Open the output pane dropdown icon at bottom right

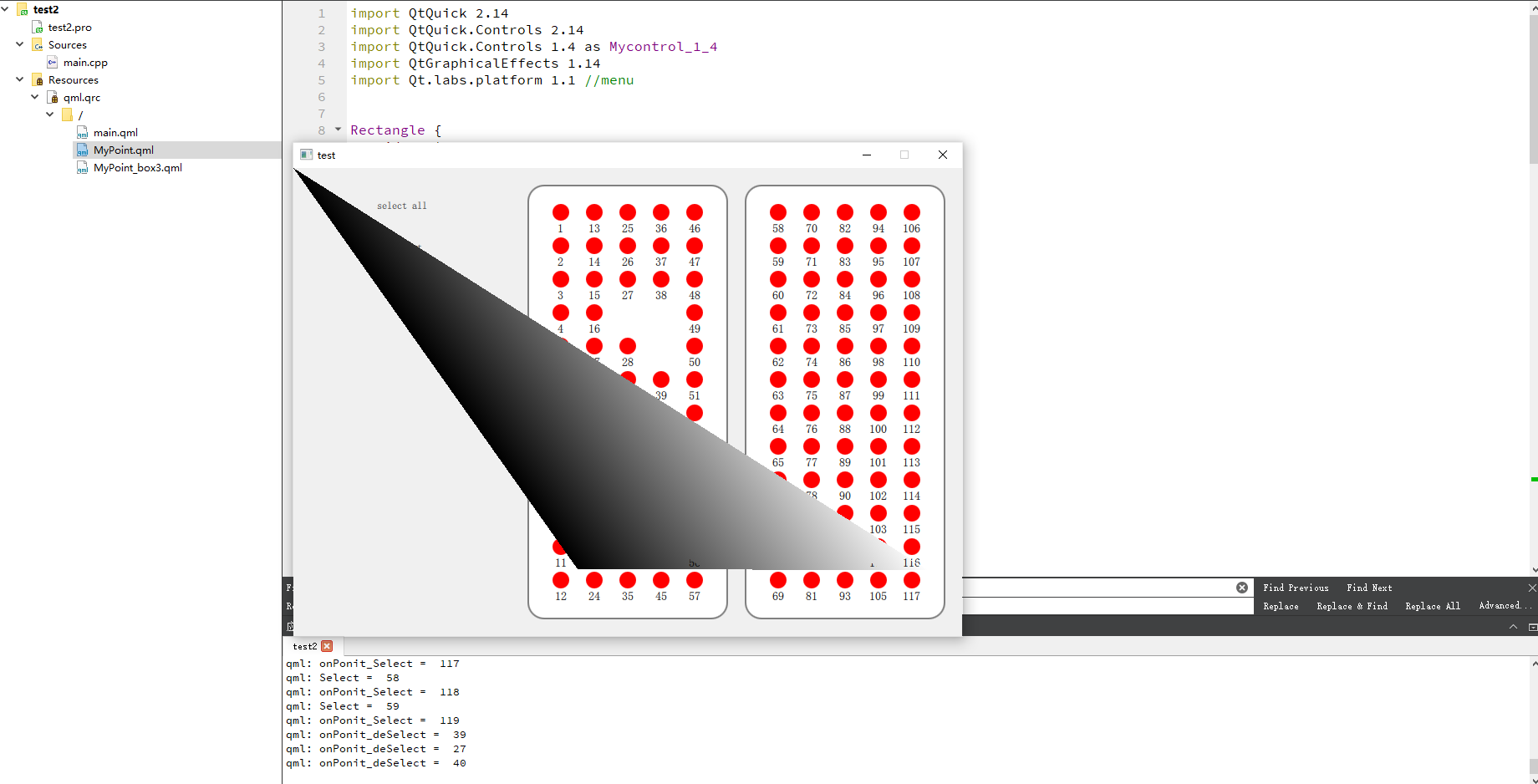(1532, 625)
